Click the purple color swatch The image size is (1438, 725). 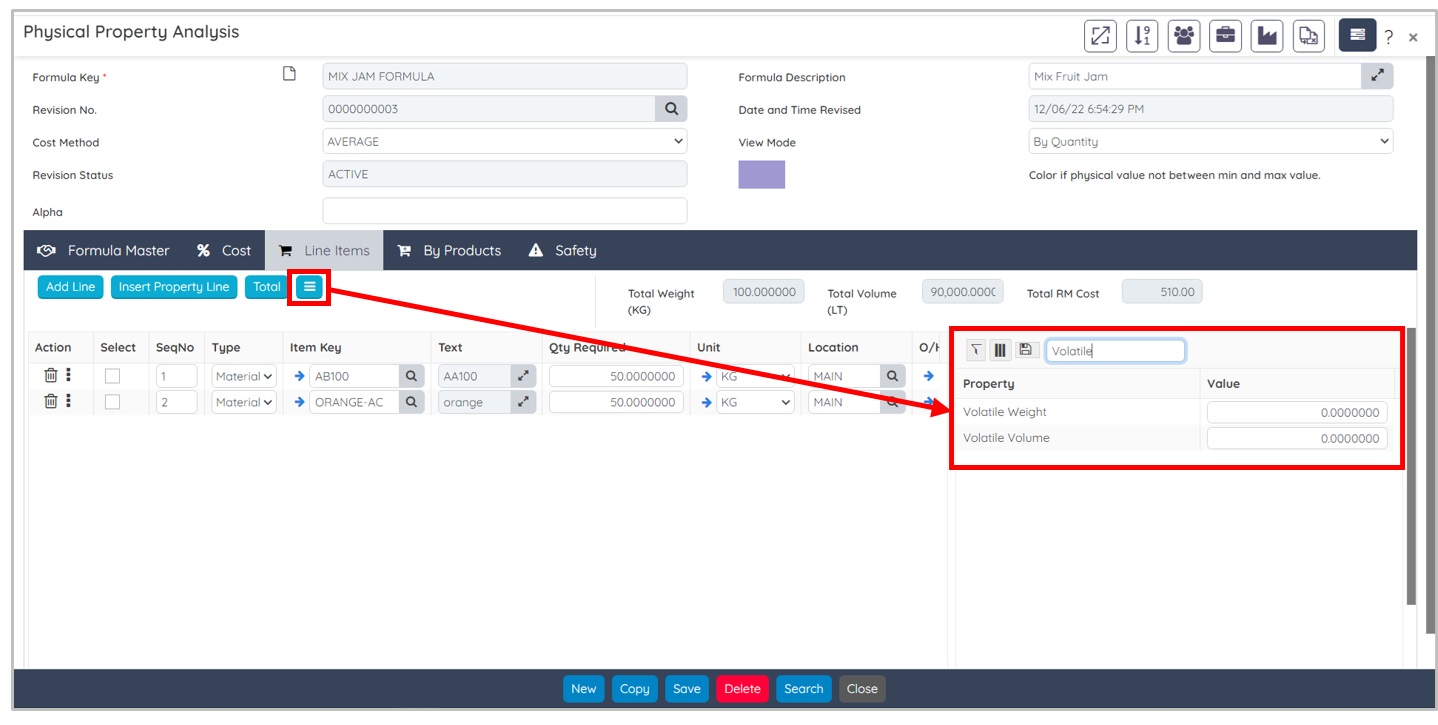click(x=761, y=175)
